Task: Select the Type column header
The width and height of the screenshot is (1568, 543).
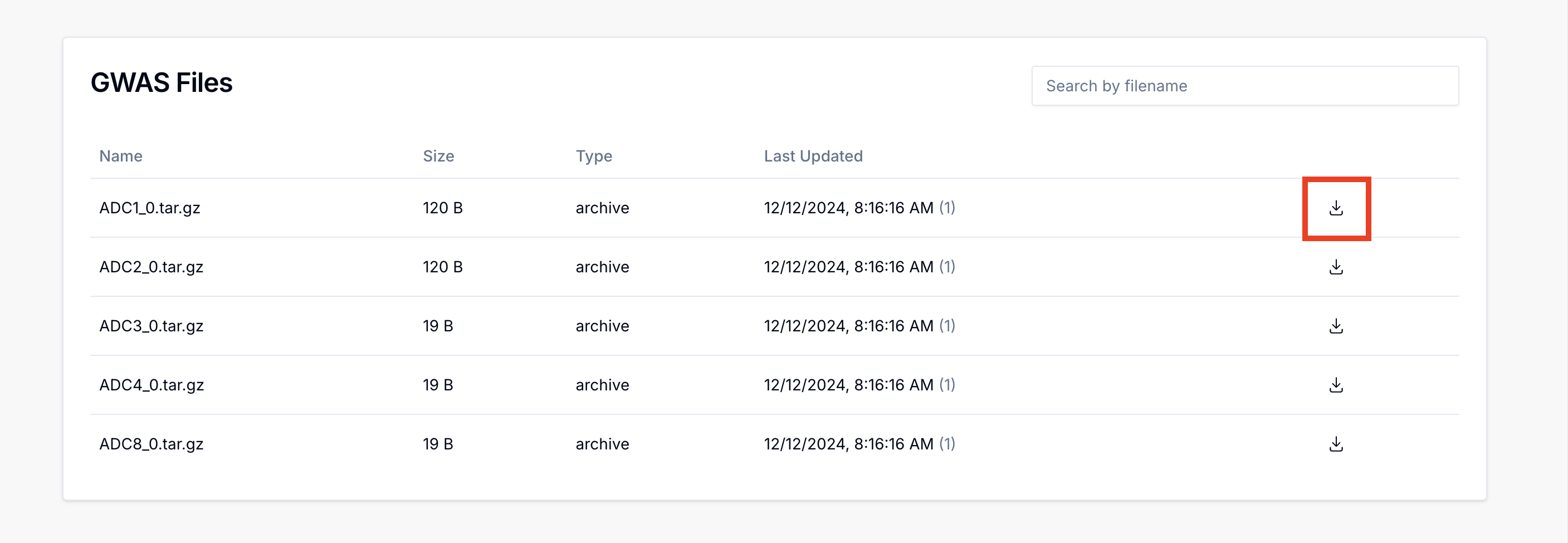Action: [593, 156]
